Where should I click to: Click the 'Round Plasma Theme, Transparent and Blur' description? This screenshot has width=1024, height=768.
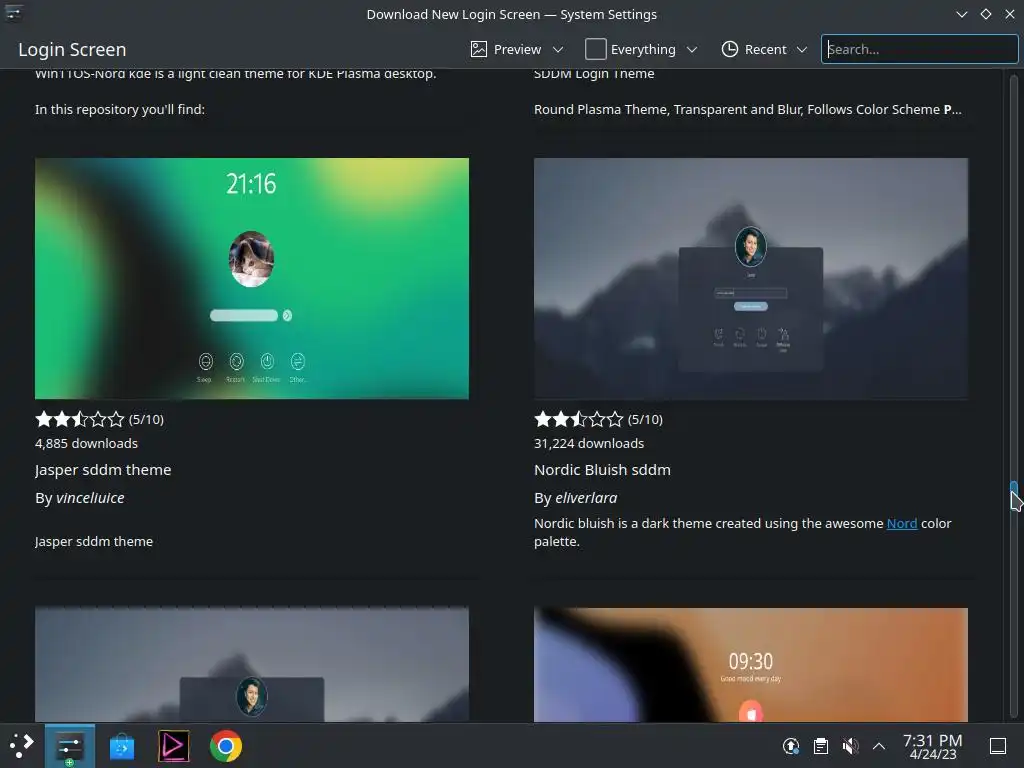[748, 109]
